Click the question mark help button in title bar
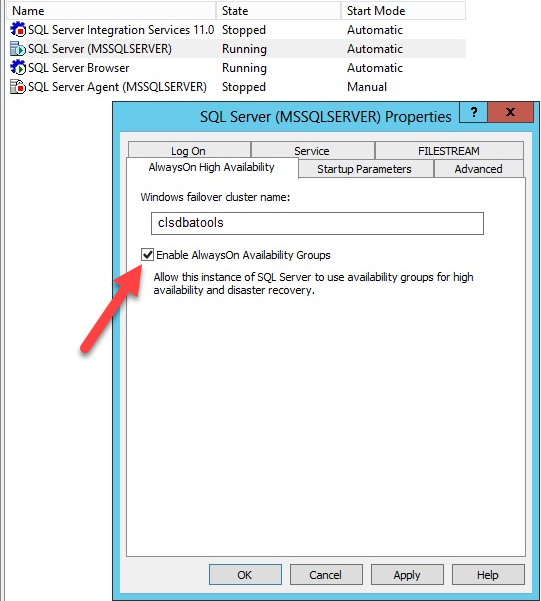This screenshot has height=601, width=541. 474,112
